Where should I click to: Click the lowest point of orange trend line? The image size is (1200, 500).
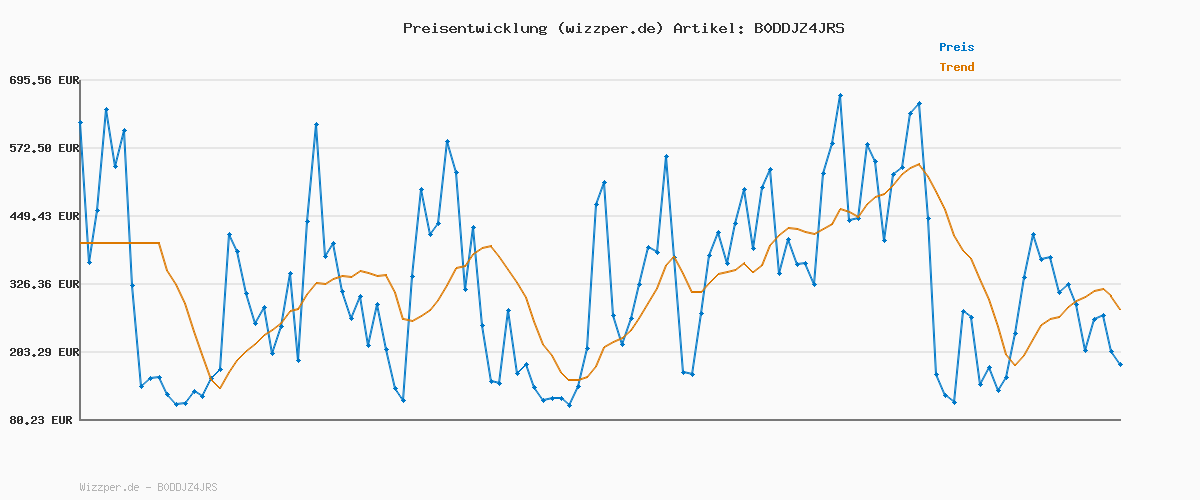click(220, 388)
